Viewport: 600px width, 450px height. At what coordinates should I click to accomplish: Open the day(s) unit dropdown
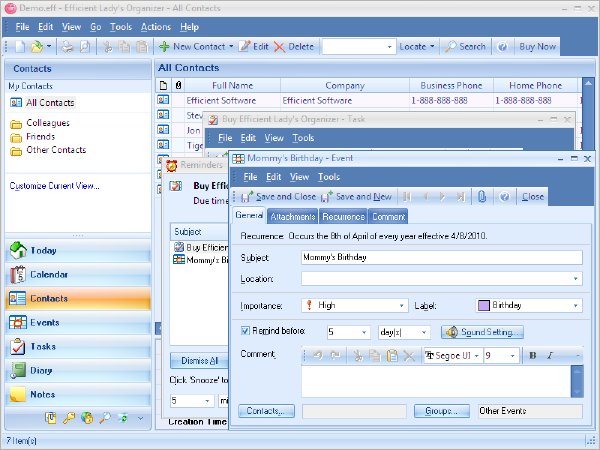point(424,332)
